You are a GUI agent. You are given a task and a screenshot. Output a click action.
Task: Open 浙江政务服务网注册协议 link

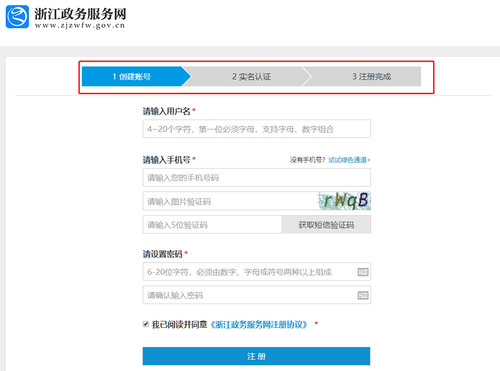point(259,324)
